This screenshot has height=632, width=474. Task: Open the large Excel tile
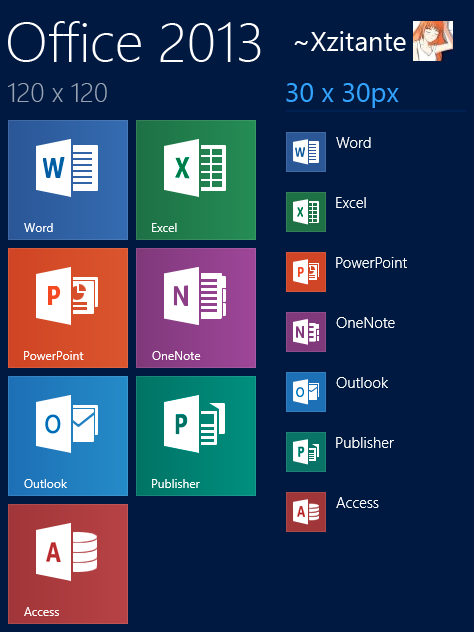pos(196,180)
